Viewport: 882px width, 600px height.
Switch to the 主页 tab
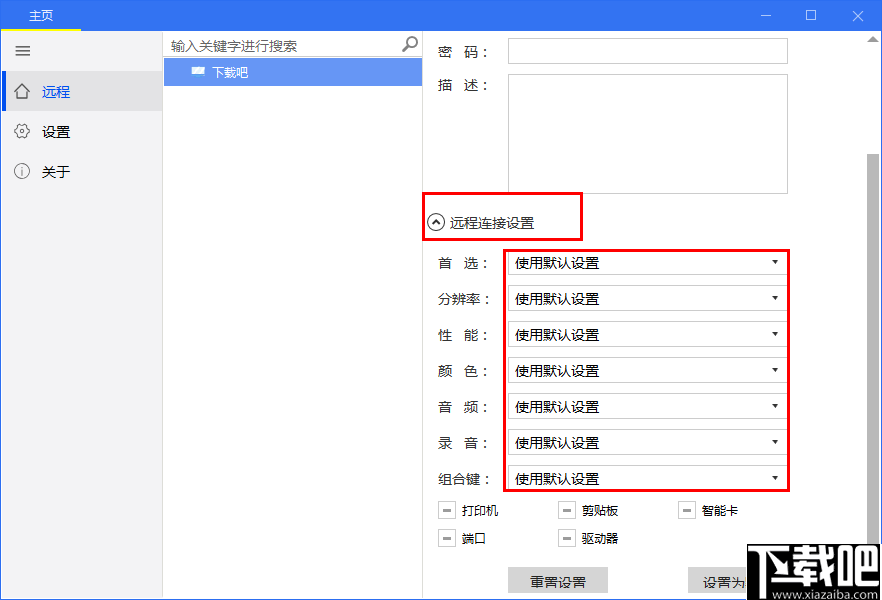coord(40,15)
